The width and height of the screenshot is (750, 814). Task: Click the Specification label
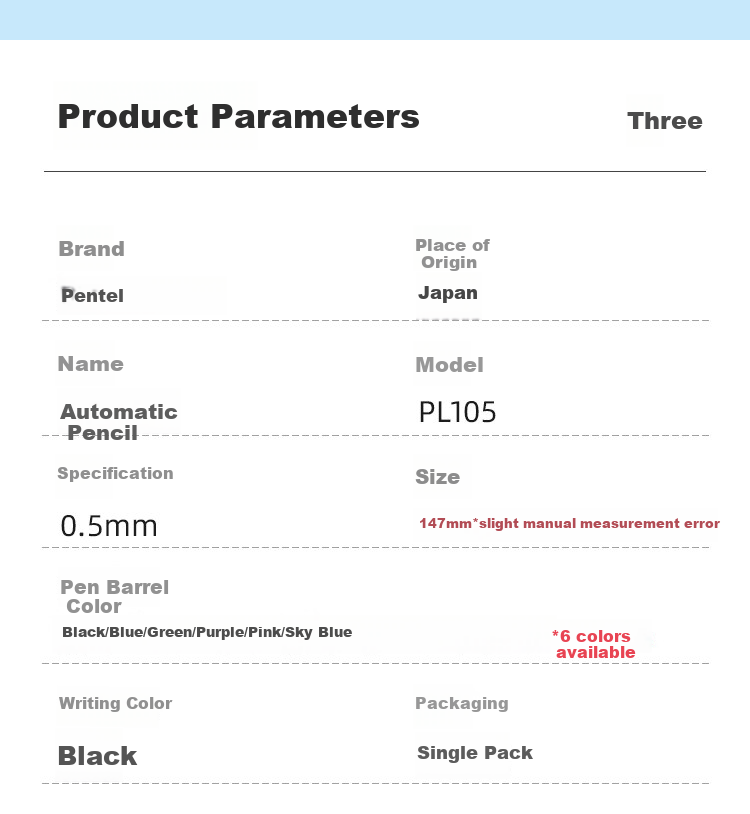[x=115, y=473]
